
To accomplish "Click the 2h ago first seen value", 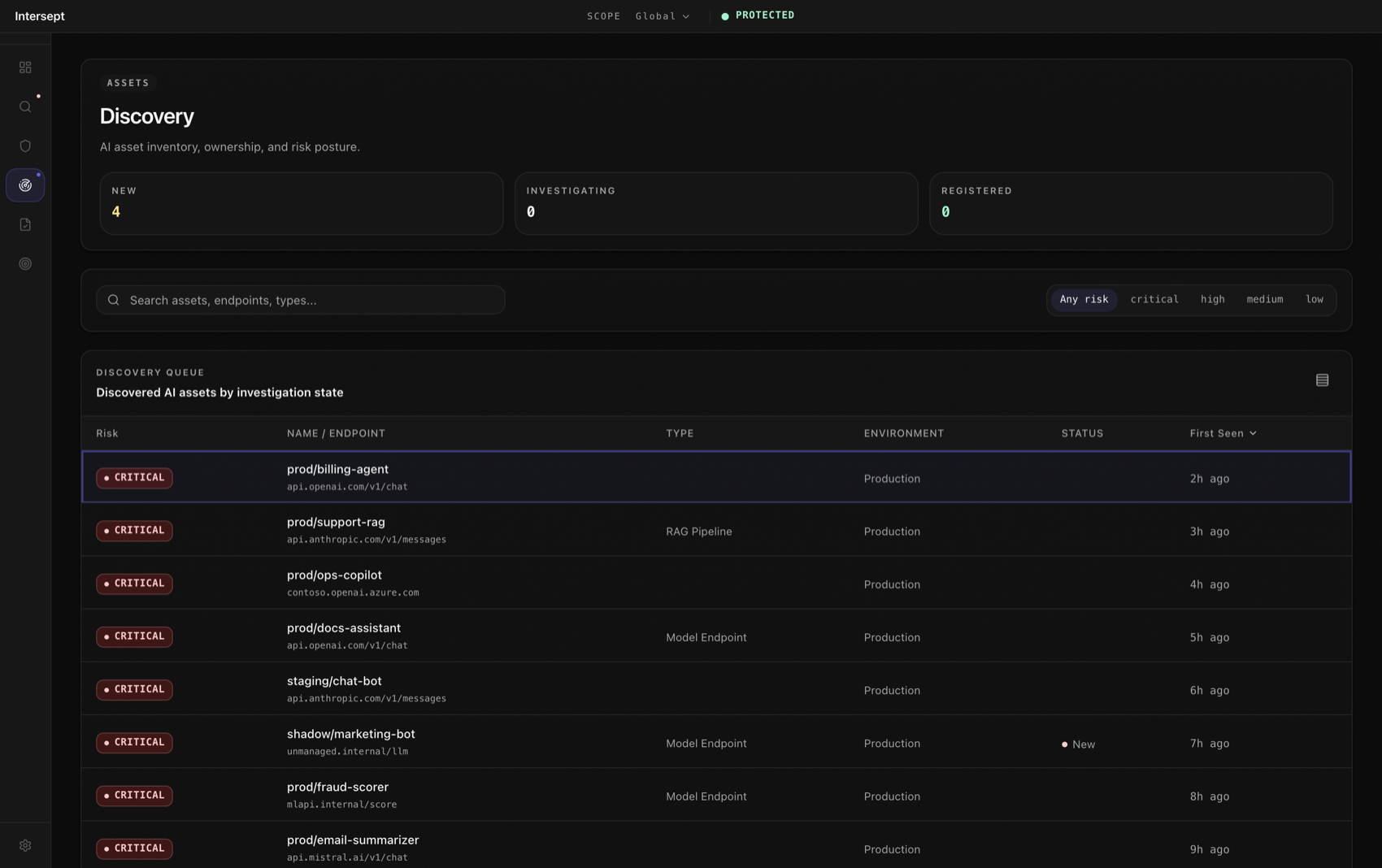I will (x=1209, y=479).
